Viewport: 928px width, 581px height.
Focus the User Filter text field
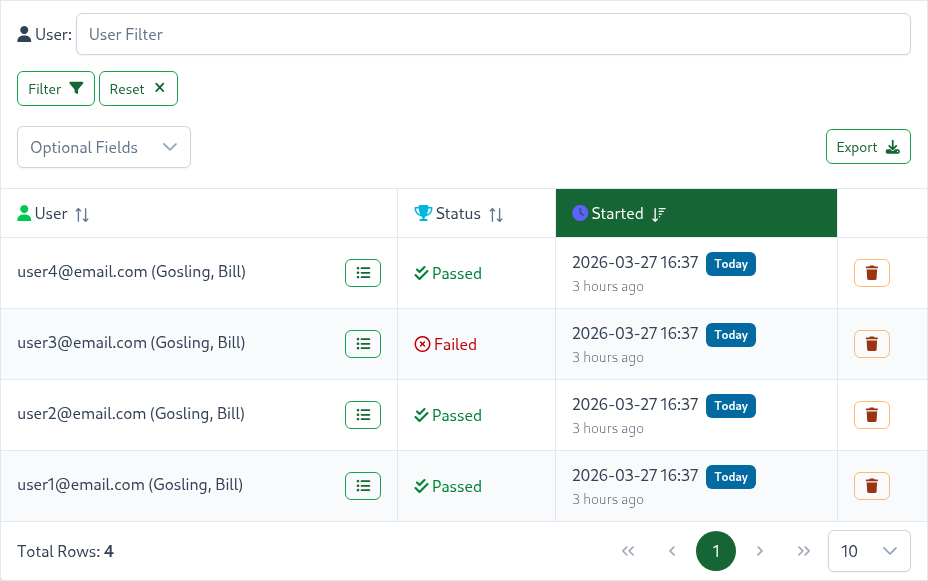493,34
